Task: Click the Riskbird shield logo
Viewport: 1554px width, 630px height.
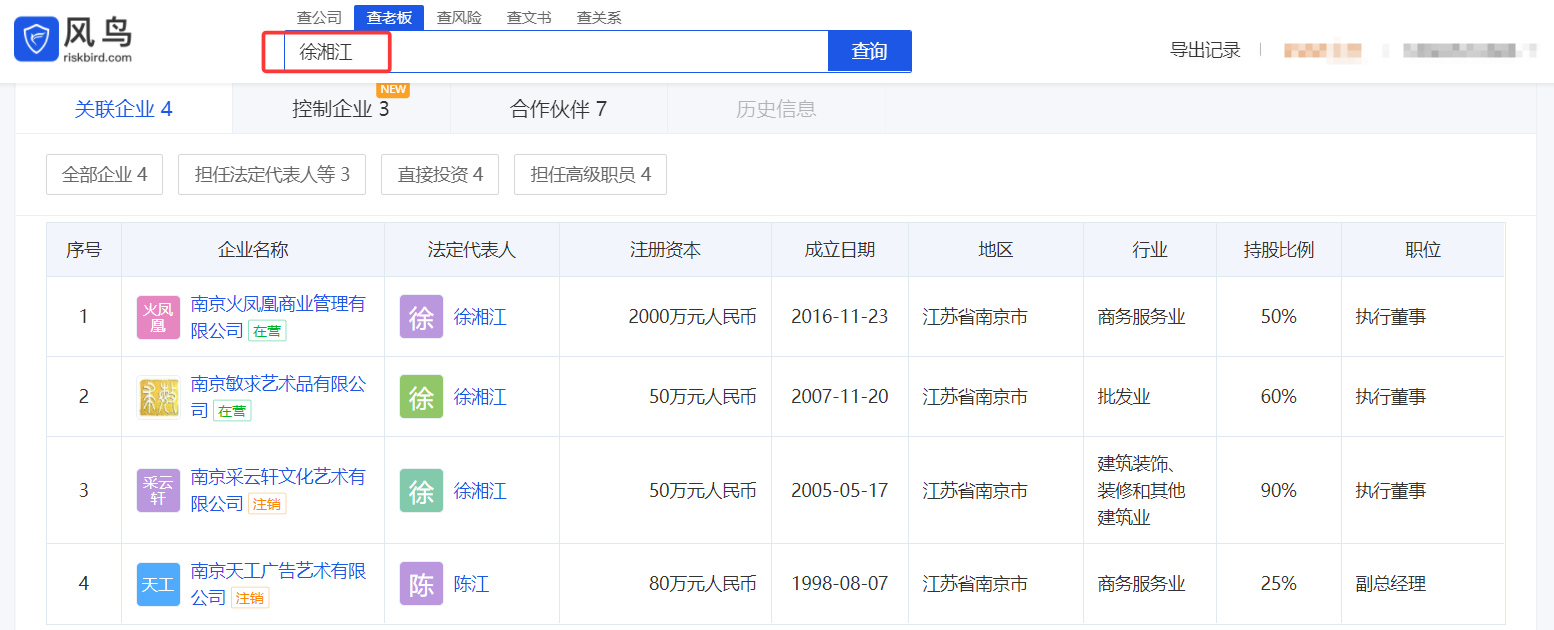Action: point(37,40)
